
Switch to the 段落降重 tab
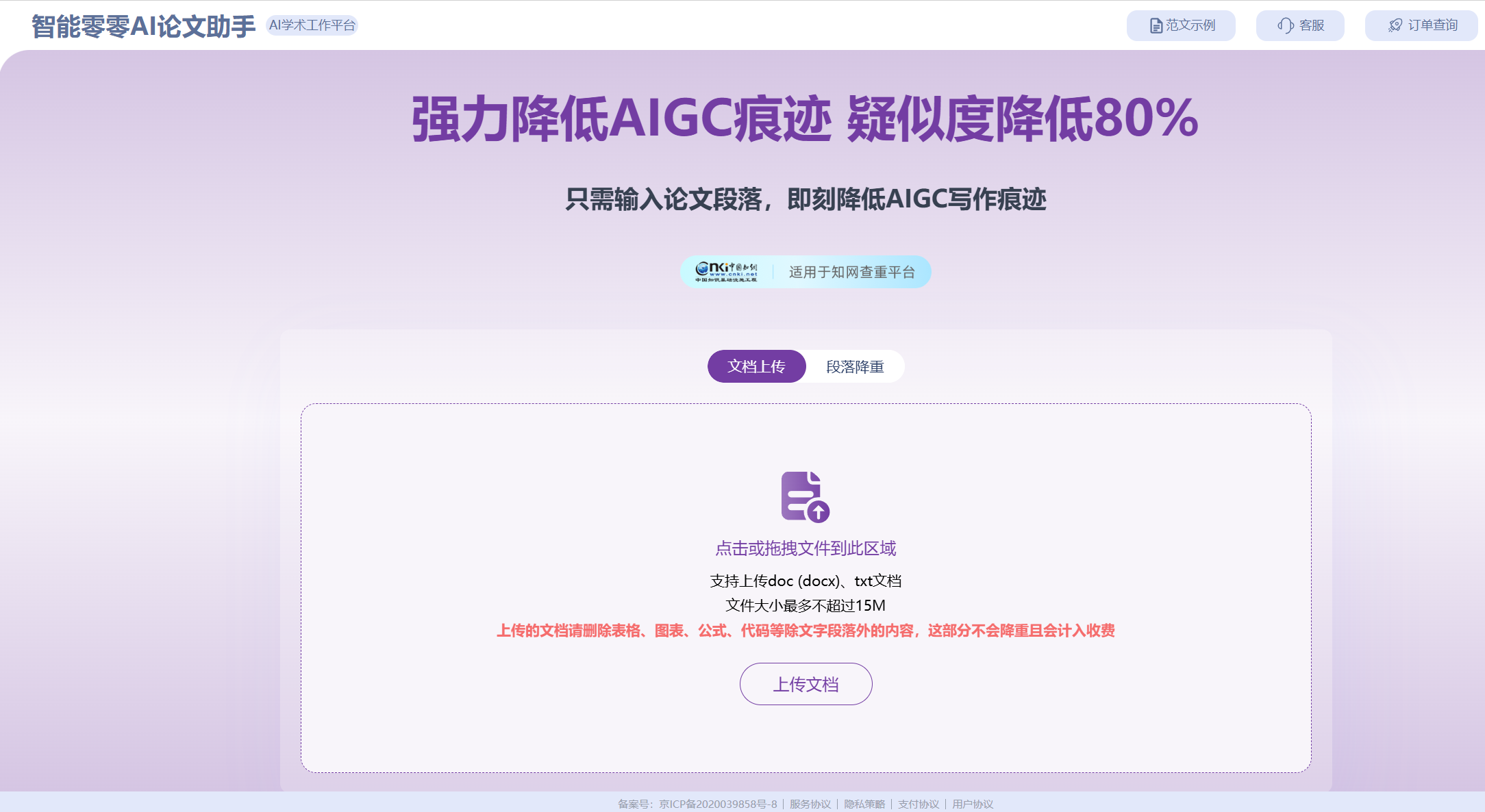[x=855, y=366]
